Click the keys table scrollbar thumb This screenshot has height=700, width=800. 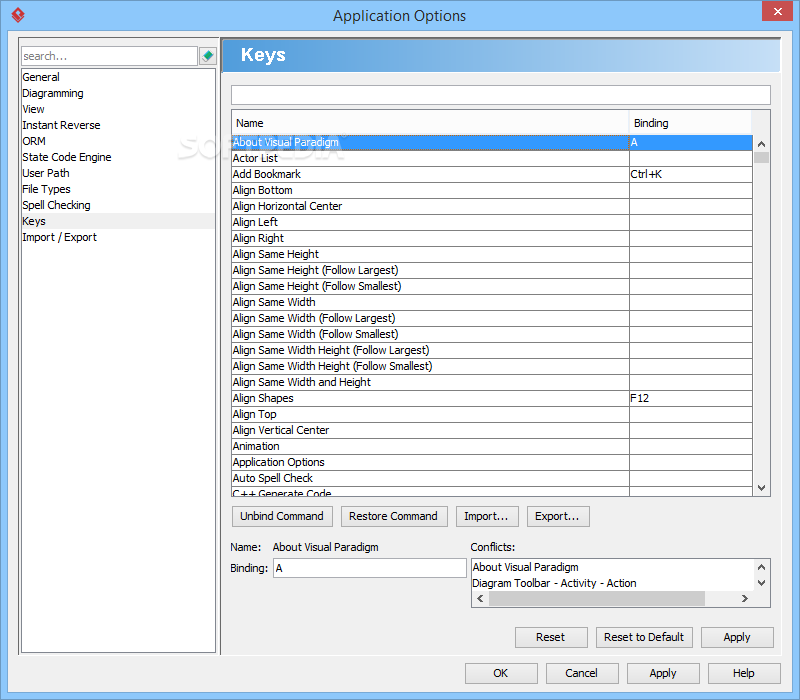click(761, 157)
